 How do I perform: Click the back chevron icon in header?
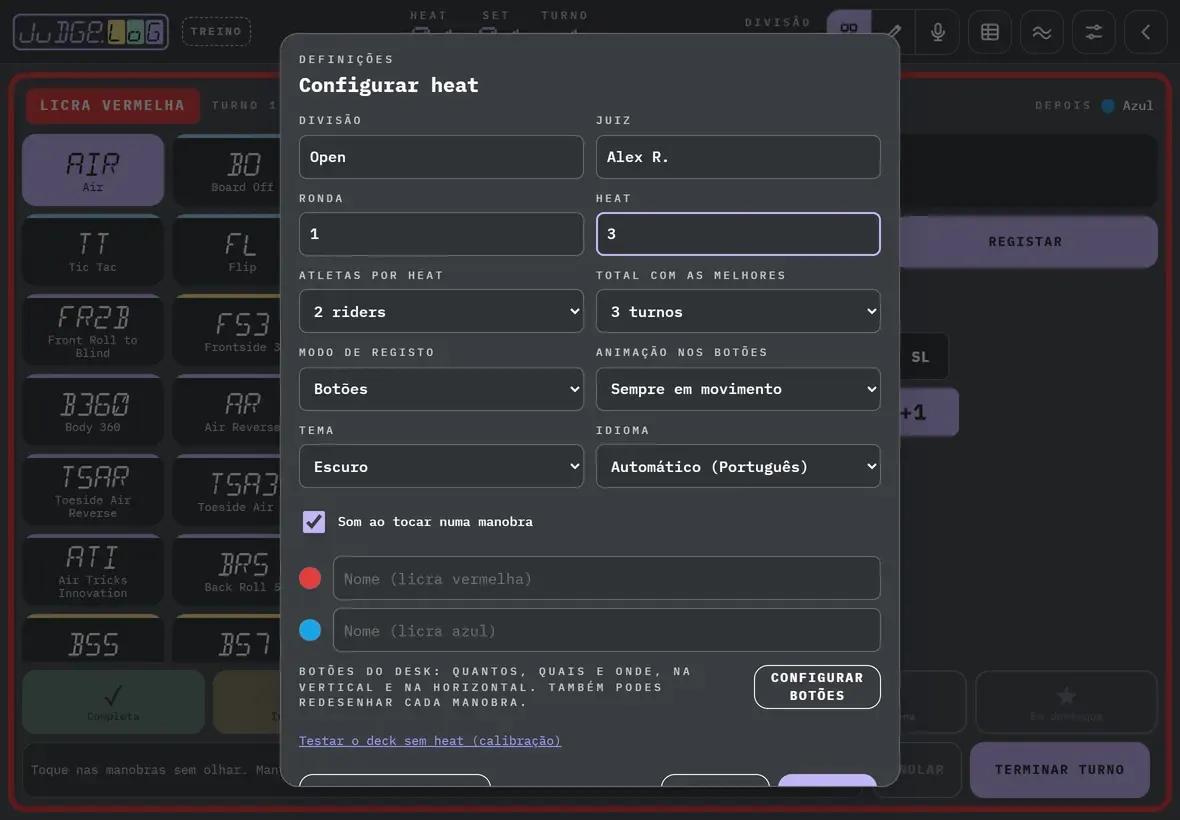pyautogui.click(x=1145, y=32)
